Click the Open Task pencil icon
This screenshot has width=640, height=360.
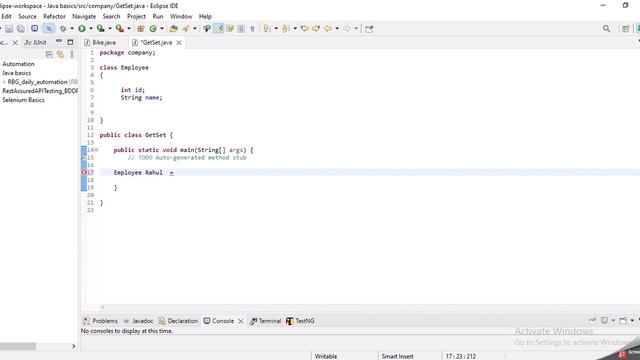tap(186, 29)
